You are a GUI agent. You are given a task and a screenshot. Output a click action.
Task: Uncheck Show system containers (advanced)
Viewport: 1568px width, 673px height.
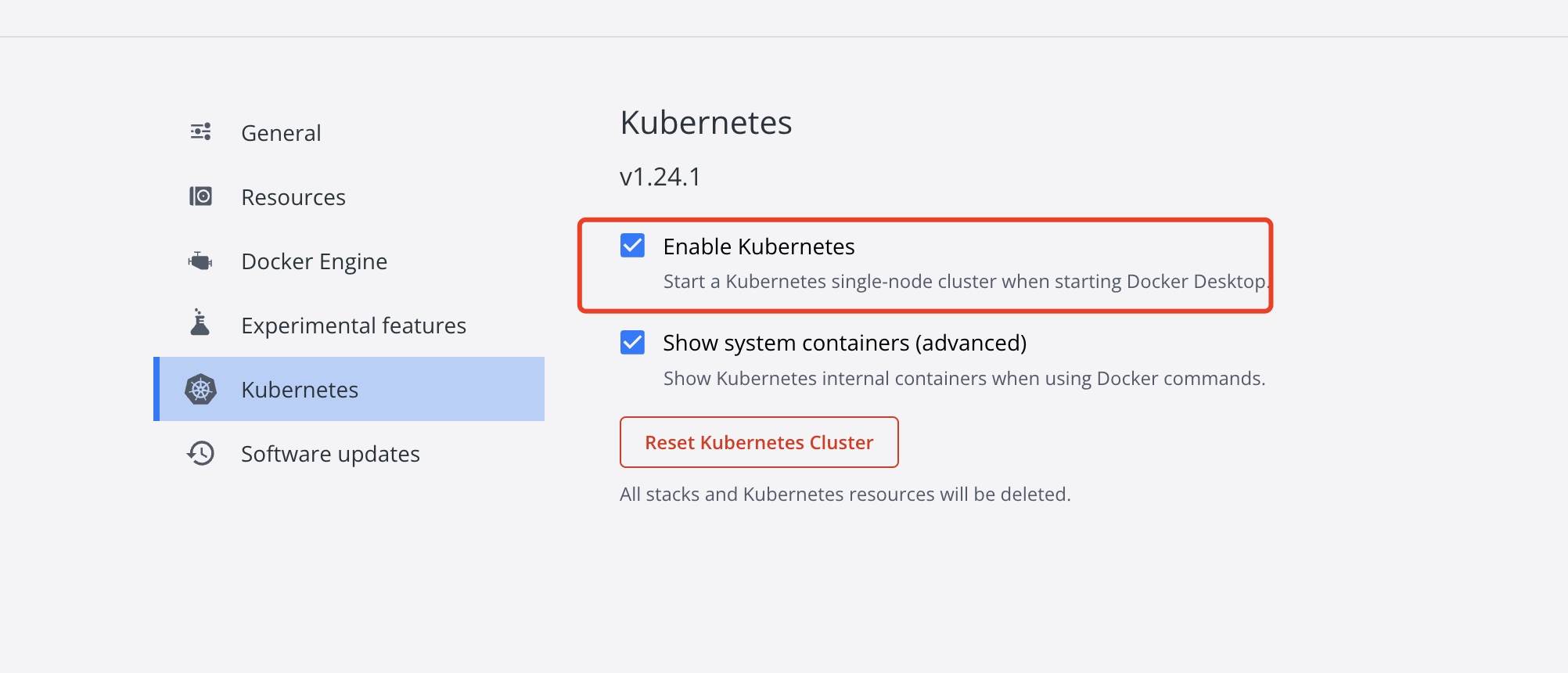tap(632, 343)
